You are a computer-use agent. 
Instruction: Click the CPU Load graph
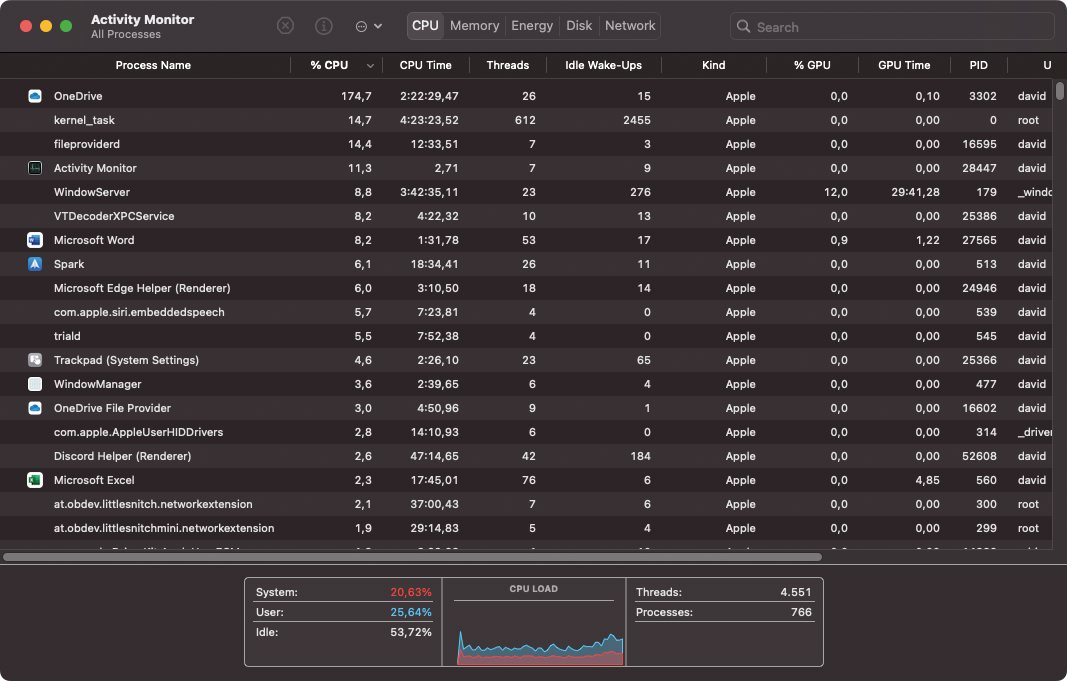click(x=540, y=648)
